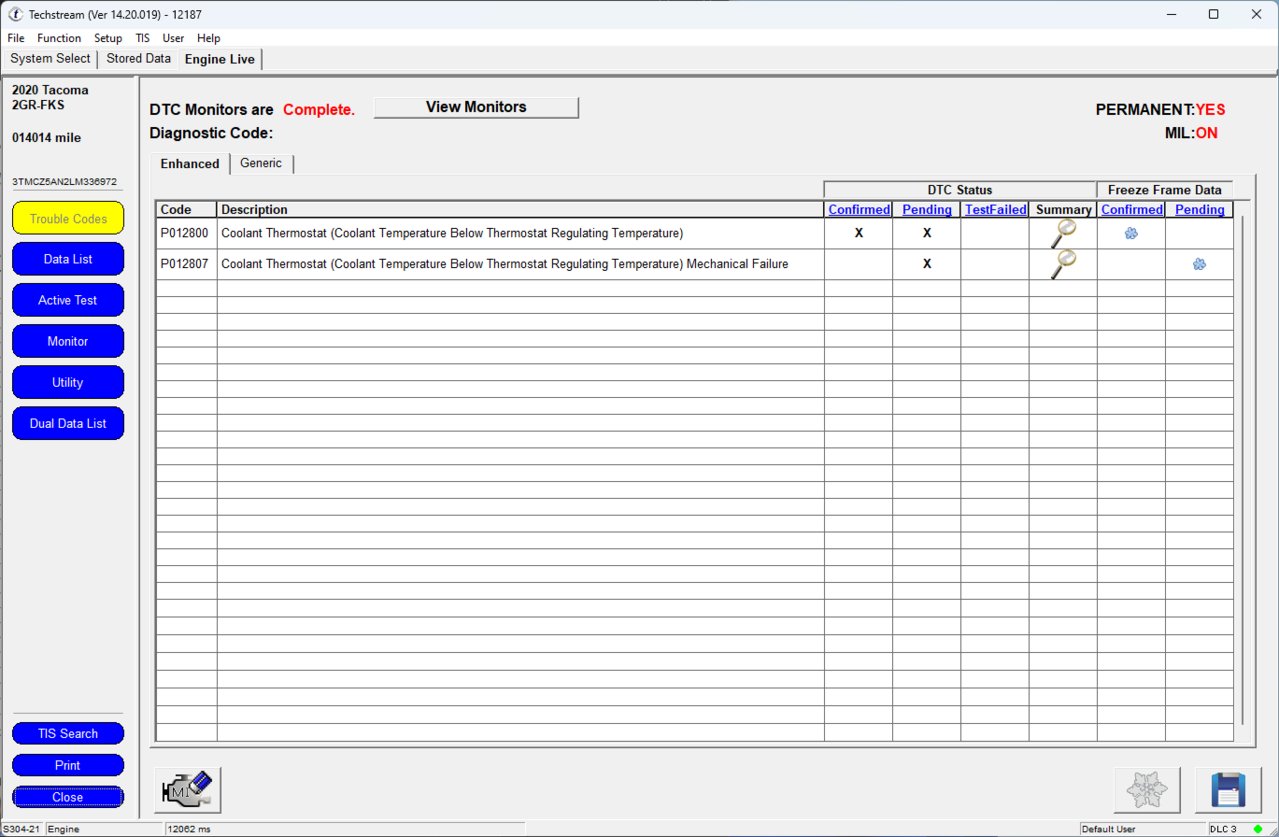
Task: Open the File menu
Action: coord(16,38)
